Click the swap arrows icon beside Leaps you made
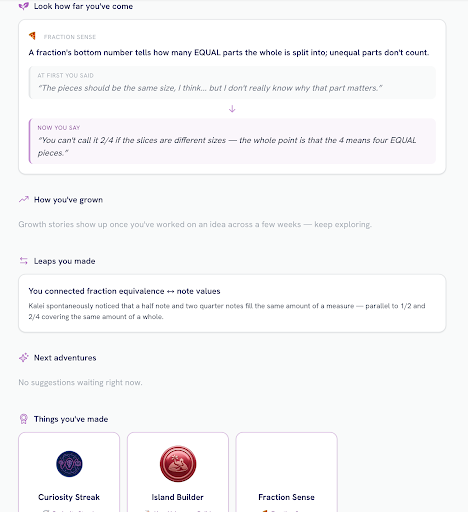468x512 pixels. click(x=24, y=261)
